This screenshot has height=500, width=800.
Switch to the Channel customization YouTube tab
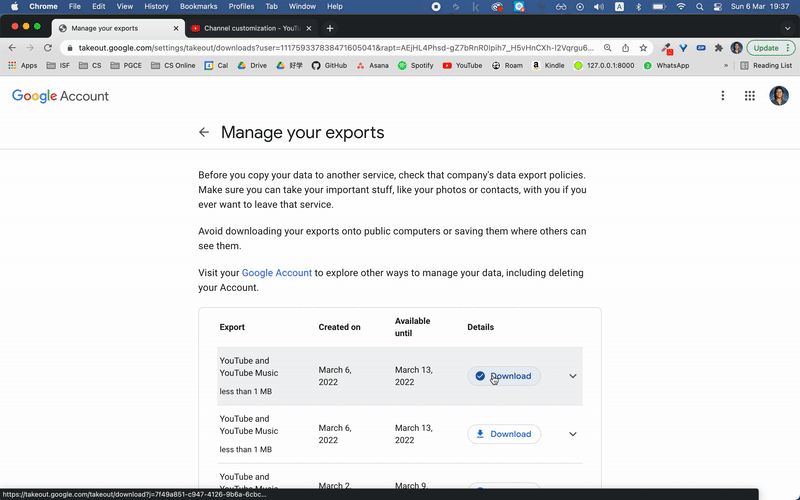[250, 28]
